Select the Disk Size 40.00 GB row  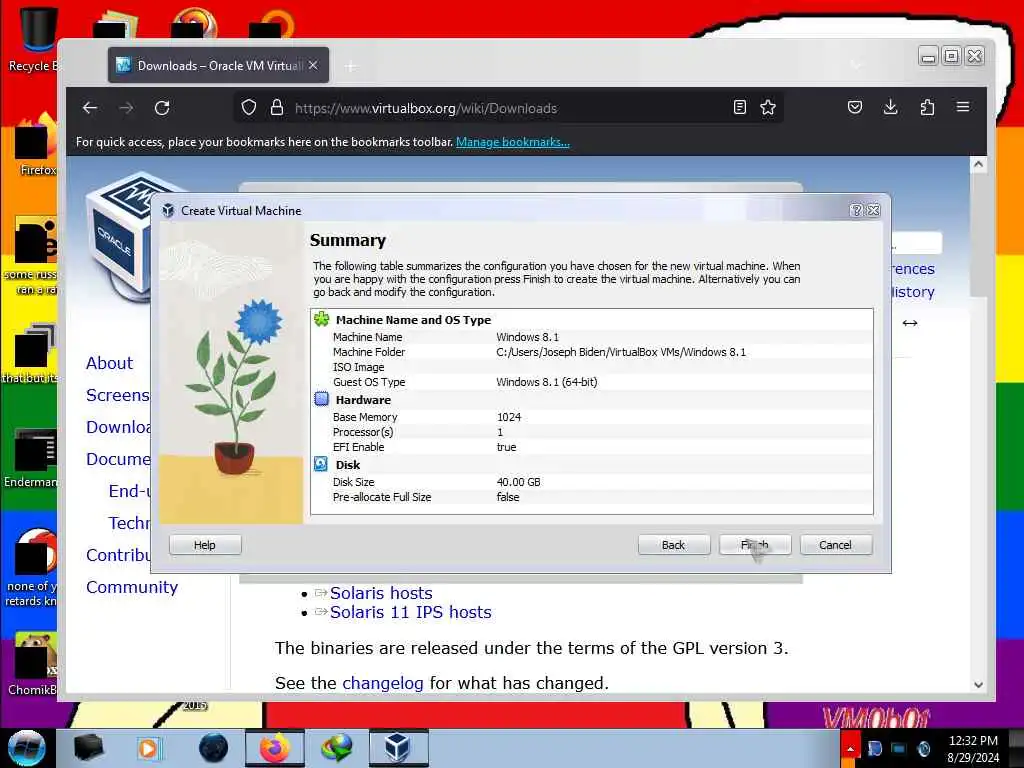(592, 482)
